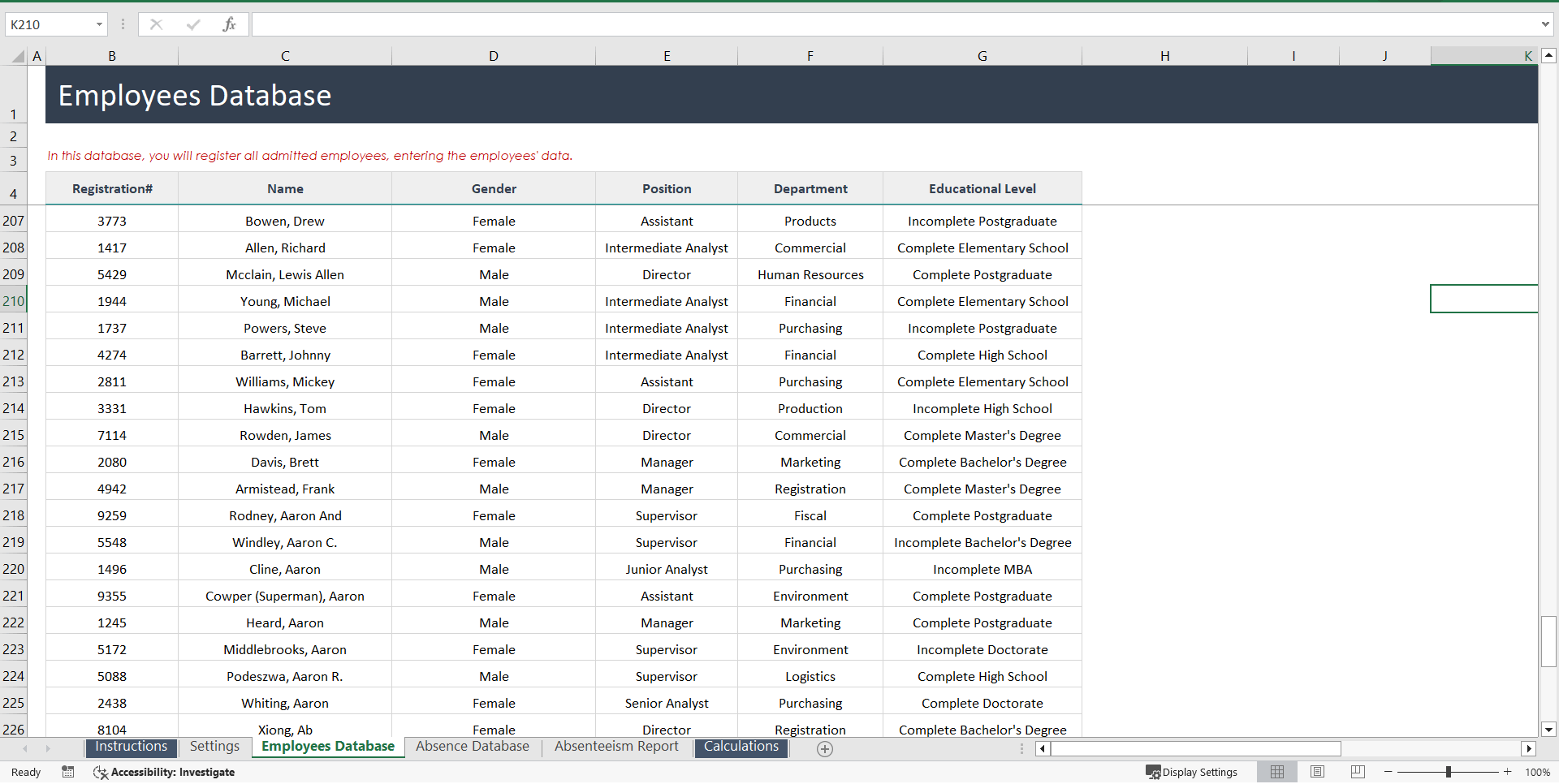Click the Educational Level header cell
Image resolution: width=1559 pixels, height=784 pixels.
pos(982,188)
